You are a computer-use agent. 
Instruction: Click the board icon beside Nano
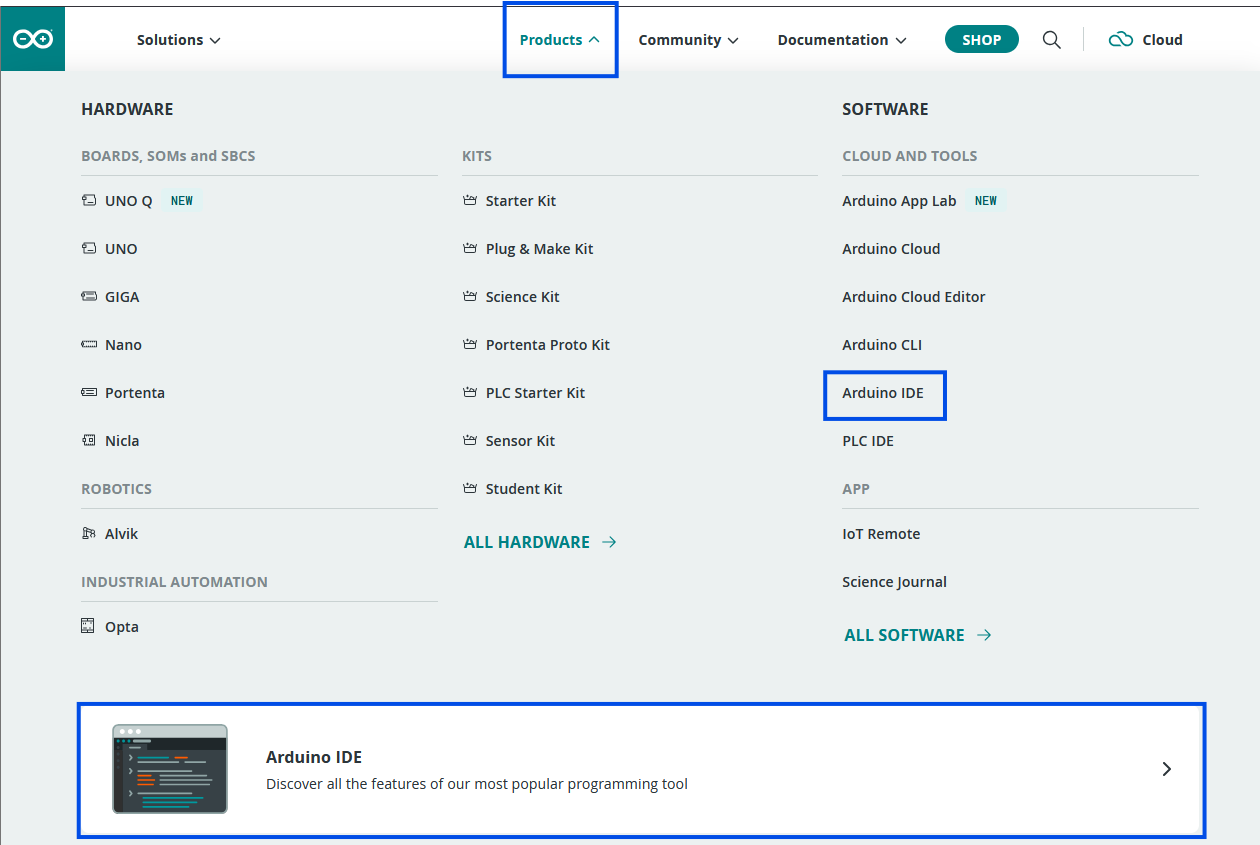[x=89, y=345]
